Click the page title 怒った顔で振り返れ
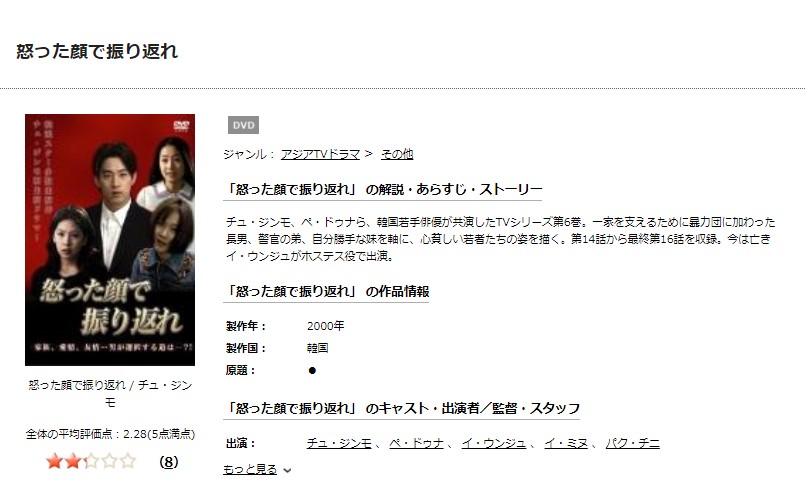806x503 pixels. pos(97,51)
